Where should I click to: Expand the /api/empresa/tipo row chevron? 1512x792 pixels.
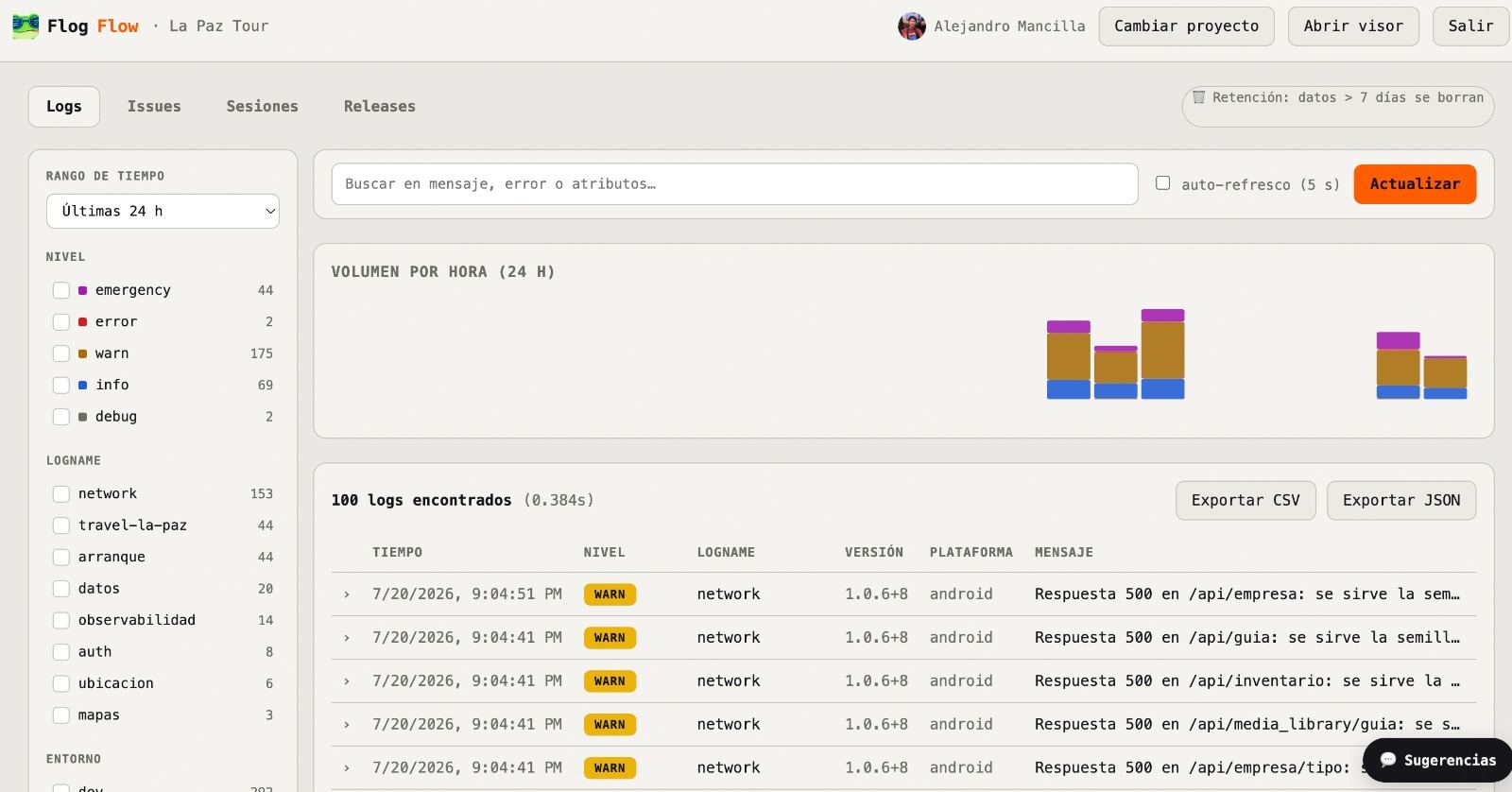coord(347,768)
